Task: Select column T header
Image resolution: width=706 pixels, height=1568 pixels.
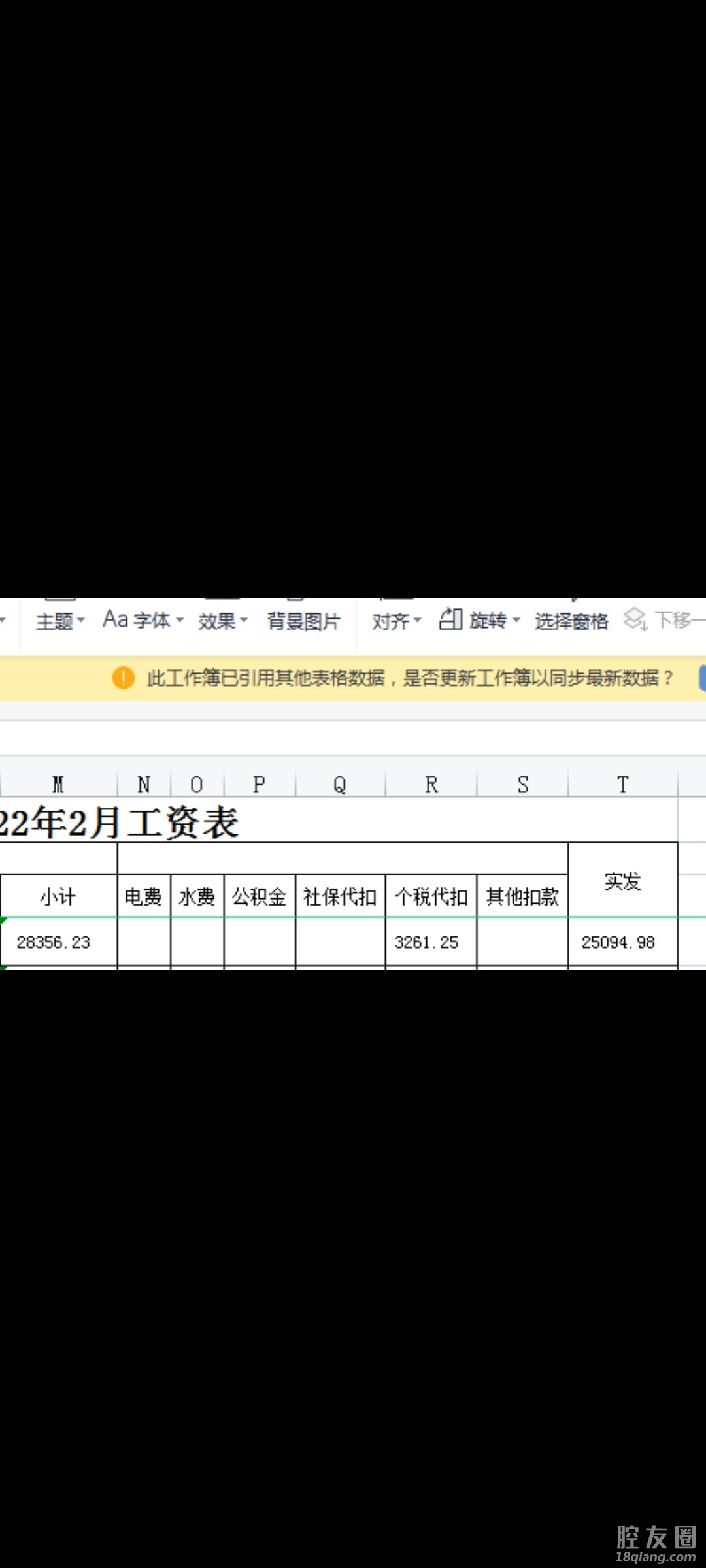Action: point(623,784)
